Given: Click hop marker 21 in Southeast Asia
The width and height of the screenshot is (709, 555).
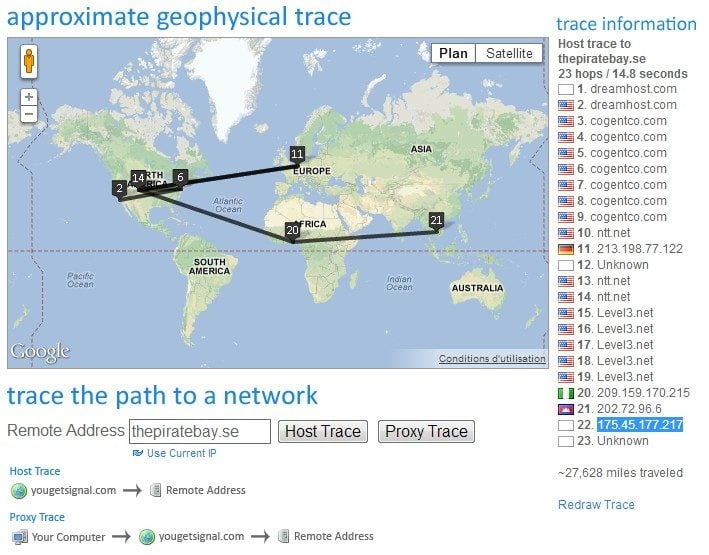Looking at the screenshot, I should [x=436, y=219].
